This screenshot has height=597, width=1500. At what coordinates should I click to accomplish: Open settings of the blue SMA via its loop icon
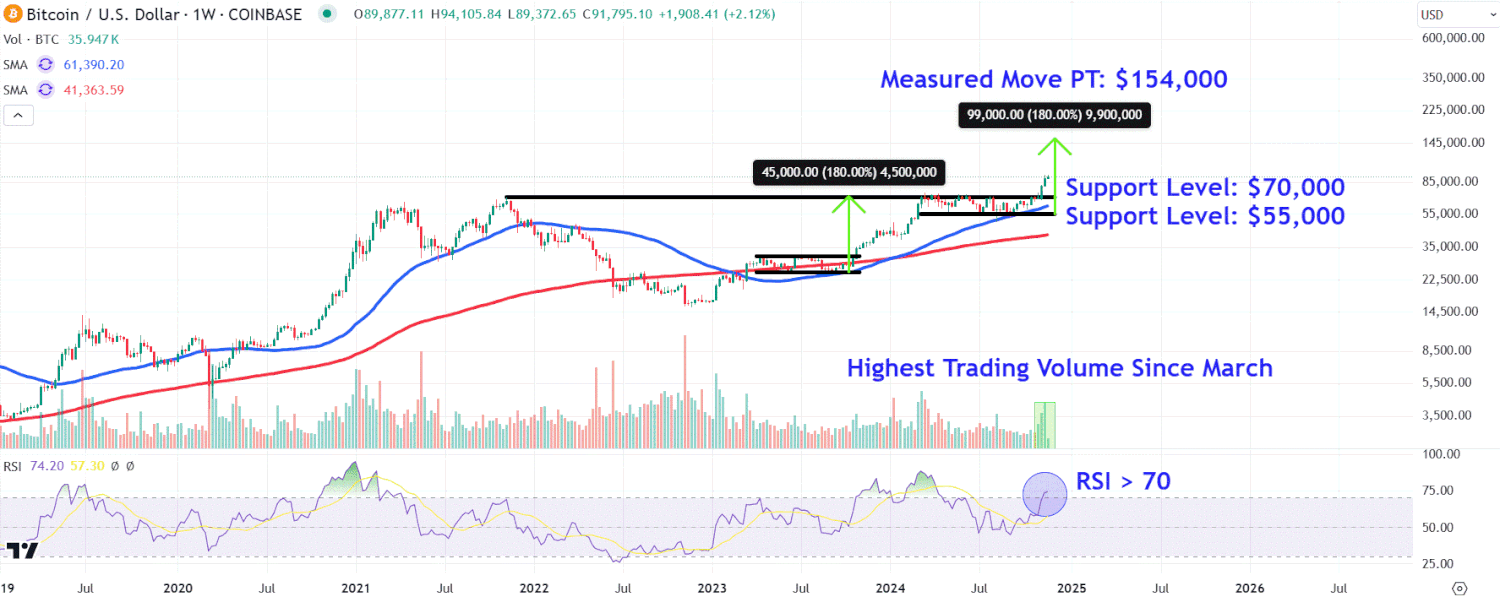(x=43, y=63)
